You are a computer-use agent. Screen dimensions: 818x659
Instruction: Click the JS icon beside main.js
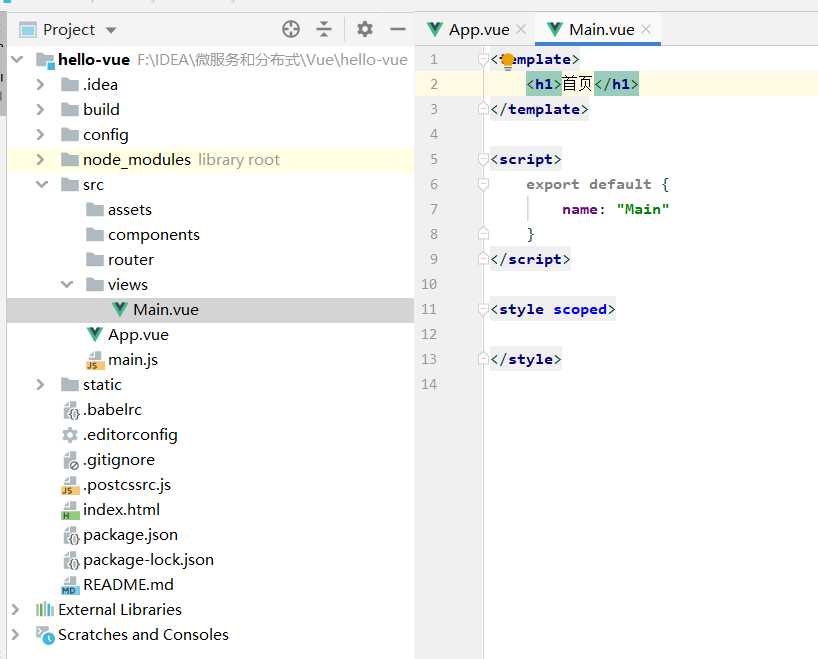click(x=95, y=360)
